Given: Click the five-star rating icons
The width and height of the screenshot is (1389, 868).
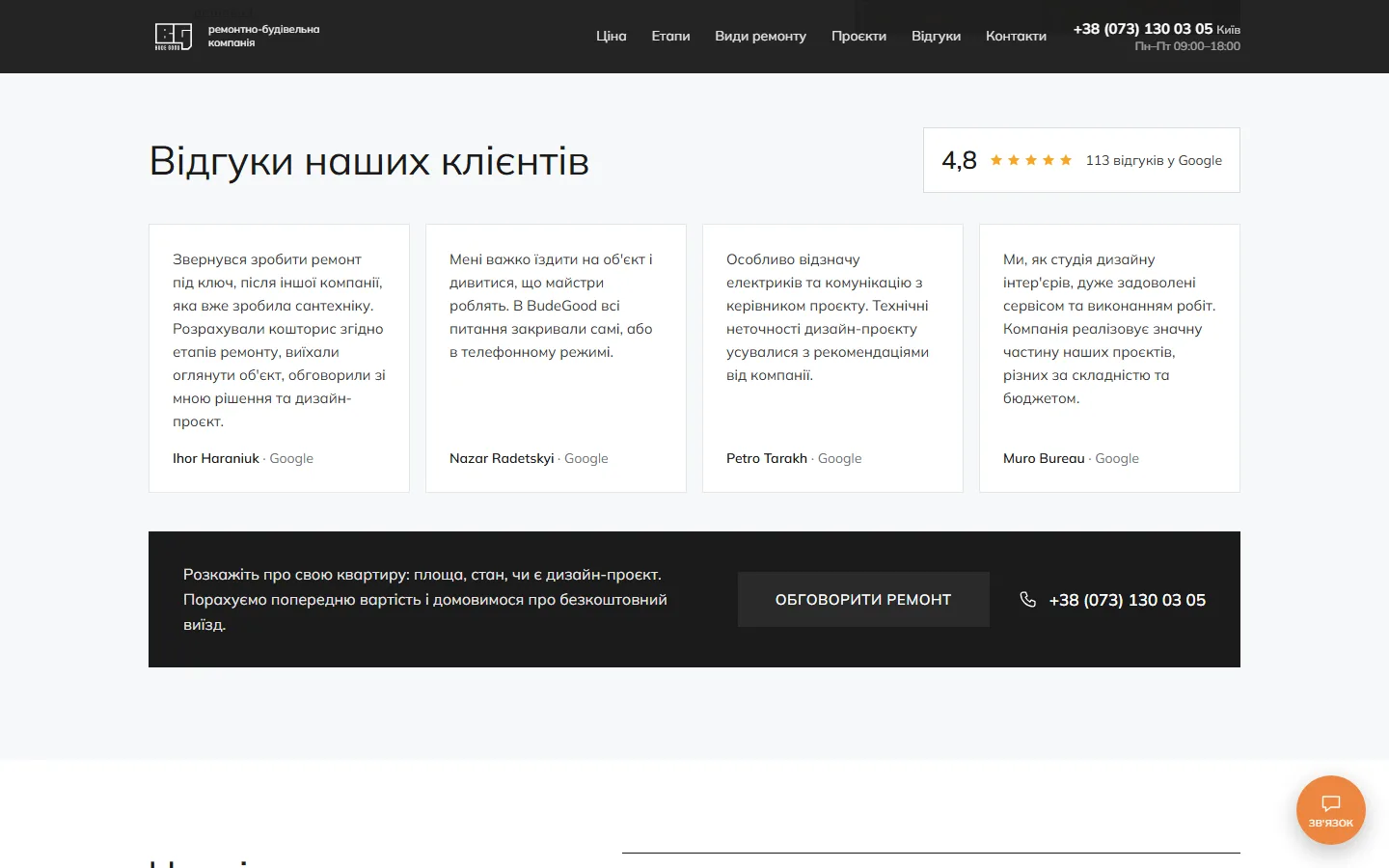Looking at the screenshot, I should click(1031, 160).
